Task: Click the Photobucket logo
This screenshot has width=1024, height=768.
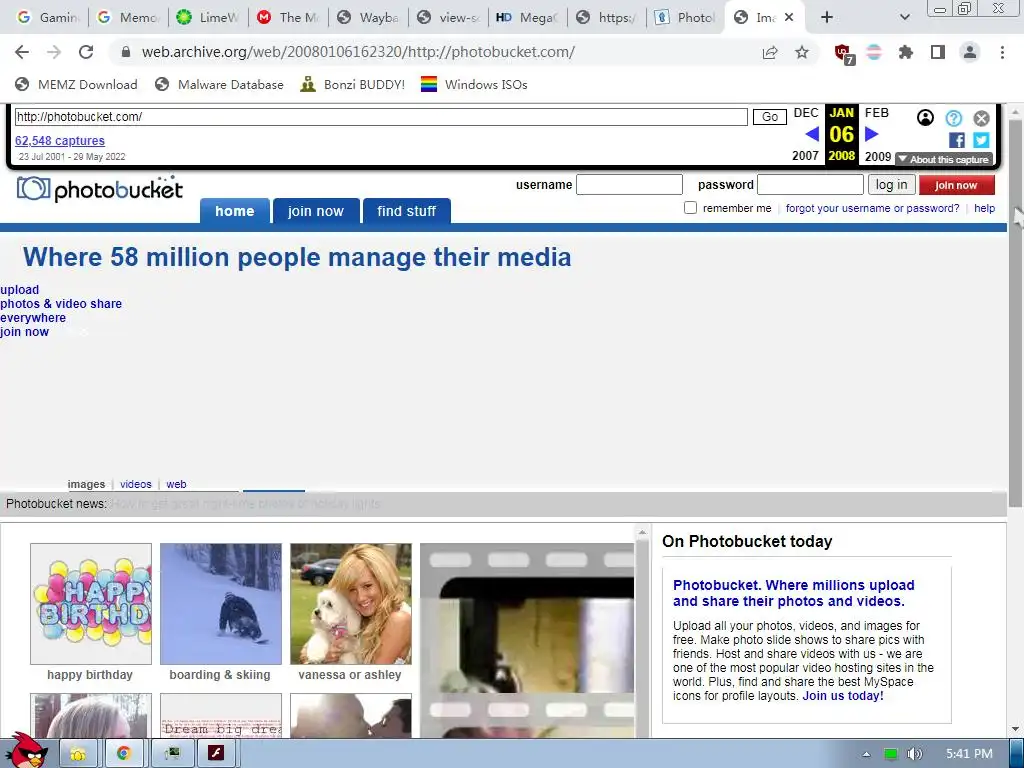Action: tap(99, 189)
